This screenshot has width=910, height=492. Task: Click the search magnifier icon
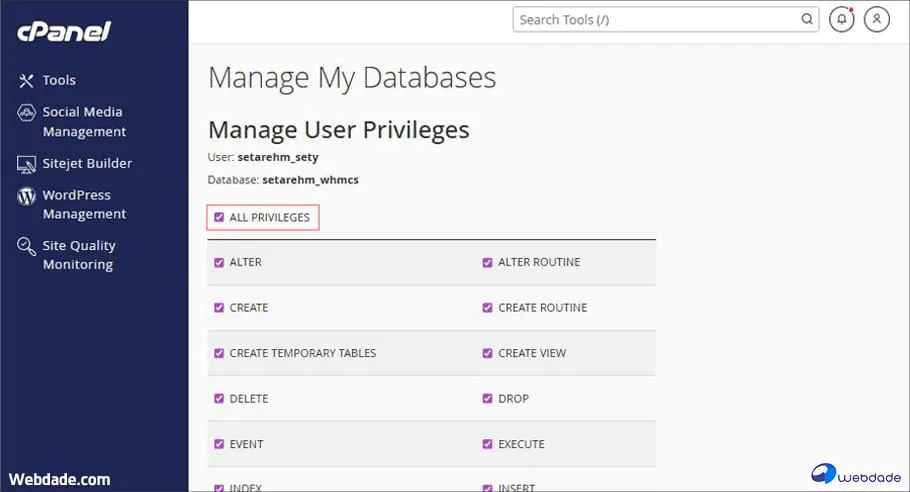coord(806,19)
